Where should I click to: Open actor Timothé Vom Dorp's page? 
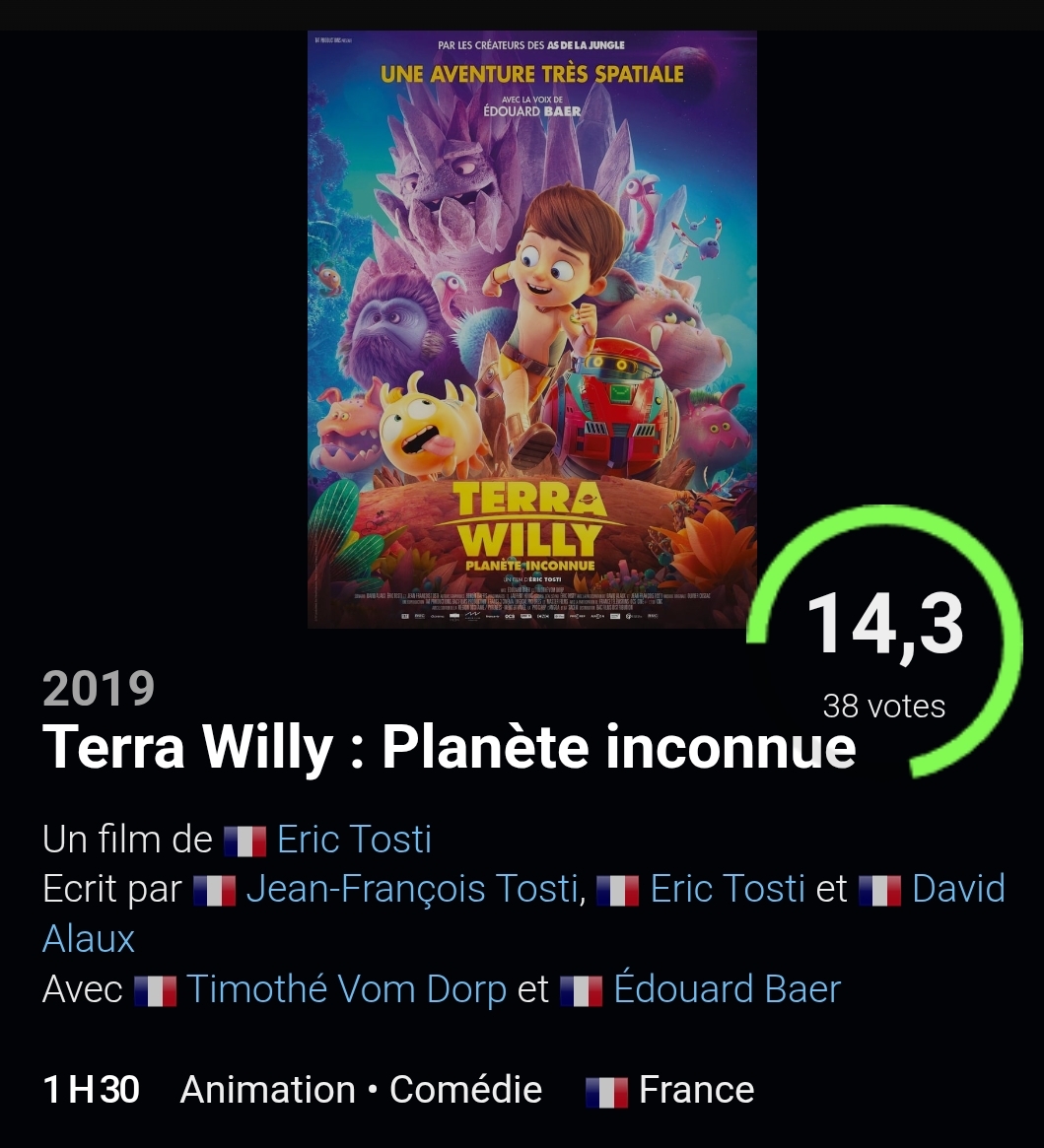pos(347,989)
